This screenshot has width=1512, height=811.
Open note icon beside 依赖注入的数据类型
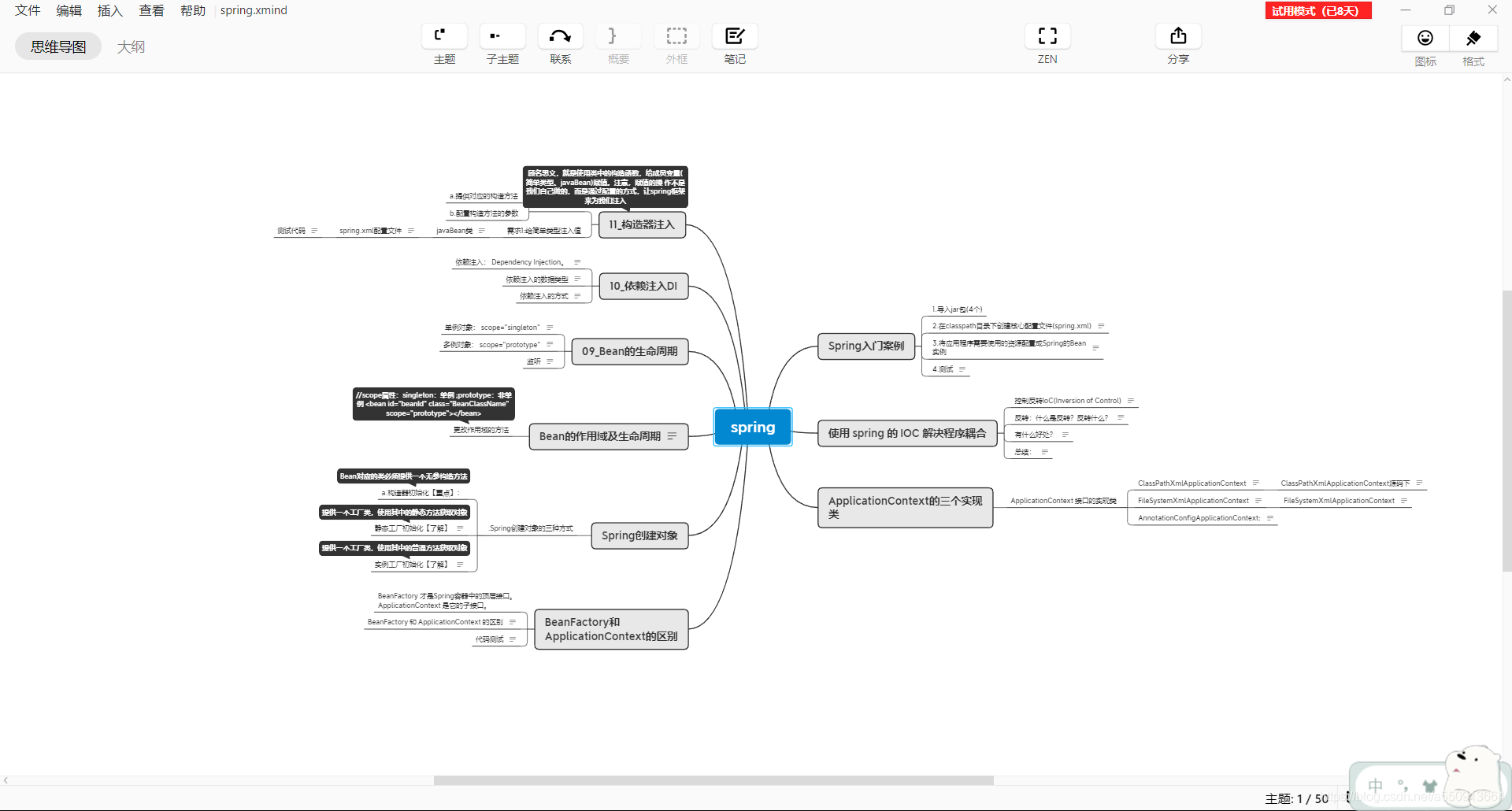point(577,279)
